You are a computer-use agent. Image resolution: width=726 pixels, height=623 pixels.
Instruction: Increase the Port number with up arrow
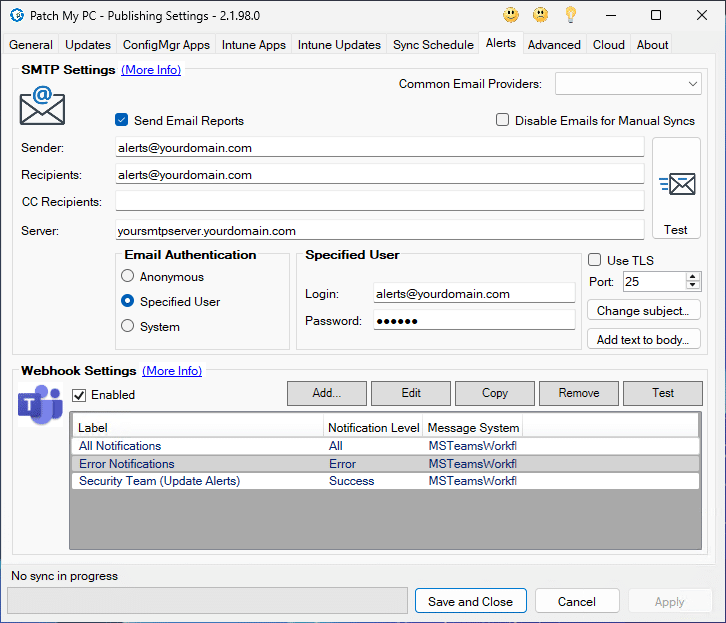[x=694, y=277]
